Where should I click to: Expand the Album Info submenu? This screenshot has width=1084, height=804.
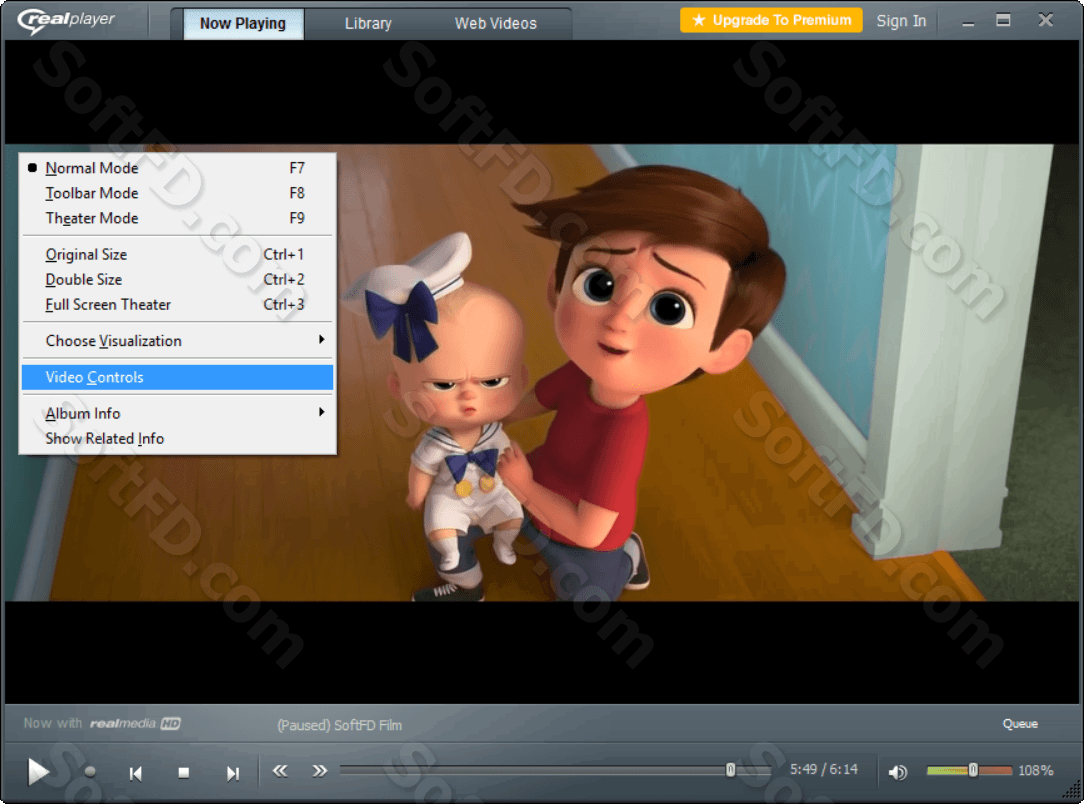[x=178, y=413]
